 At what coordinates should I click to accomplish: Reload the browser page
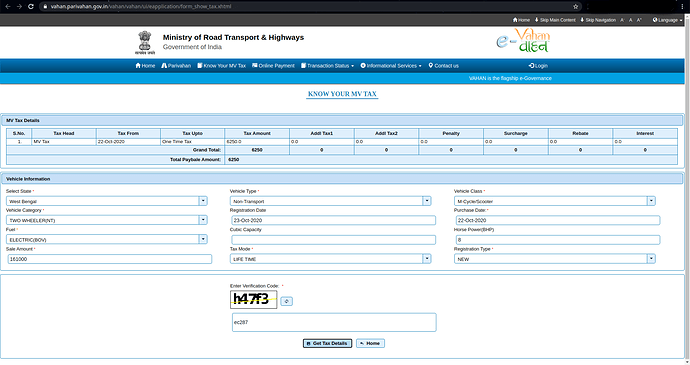(x=31, y=7)
